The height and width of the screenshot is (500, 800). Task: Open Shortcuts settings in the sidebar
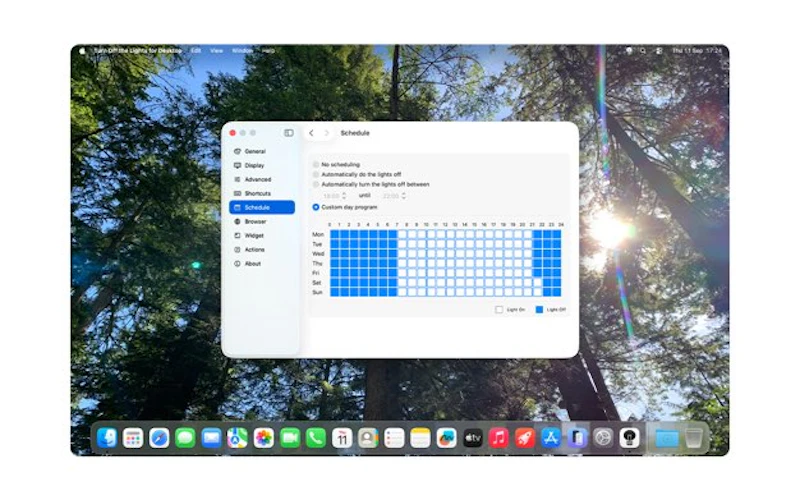click(262, 193)
